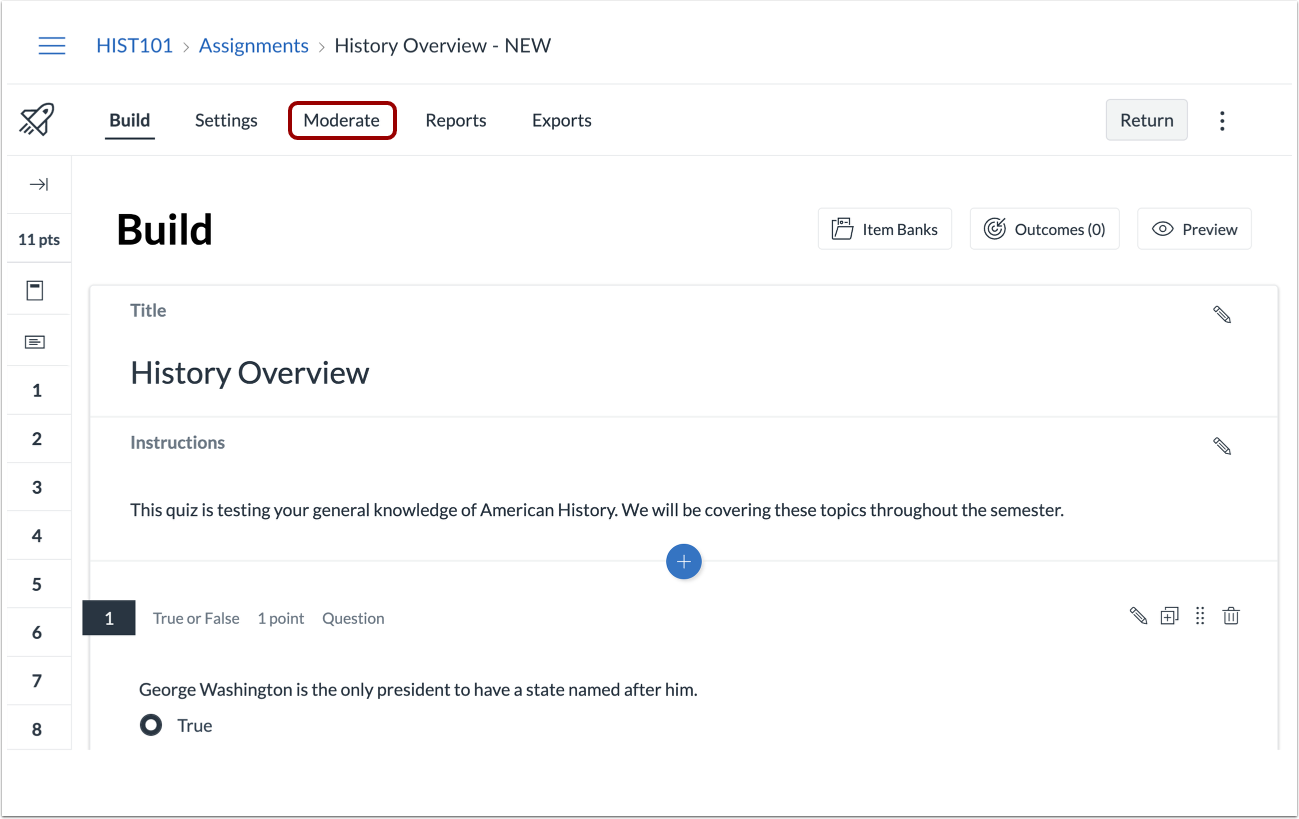Click the quiz instructions paragraph text
The height and width of the screenshot is (819, 1299).
597,510
